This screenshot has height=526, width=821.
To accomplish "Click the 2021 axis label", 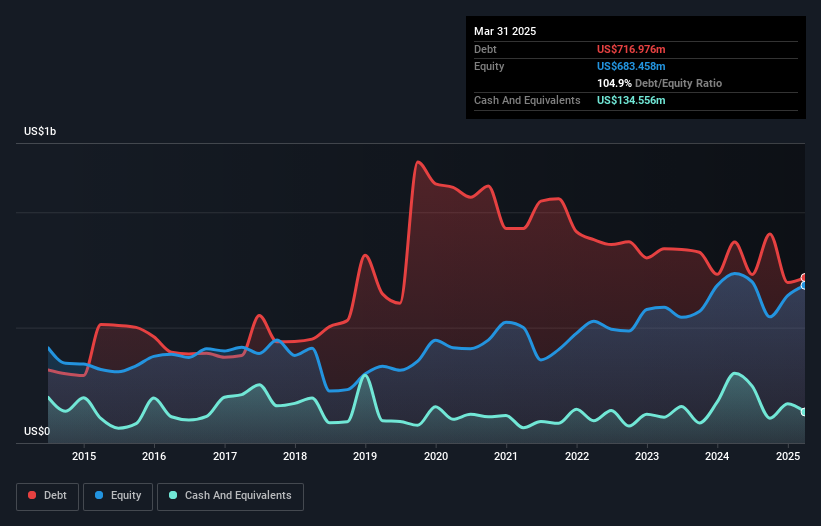I will [x=506, y=456].
